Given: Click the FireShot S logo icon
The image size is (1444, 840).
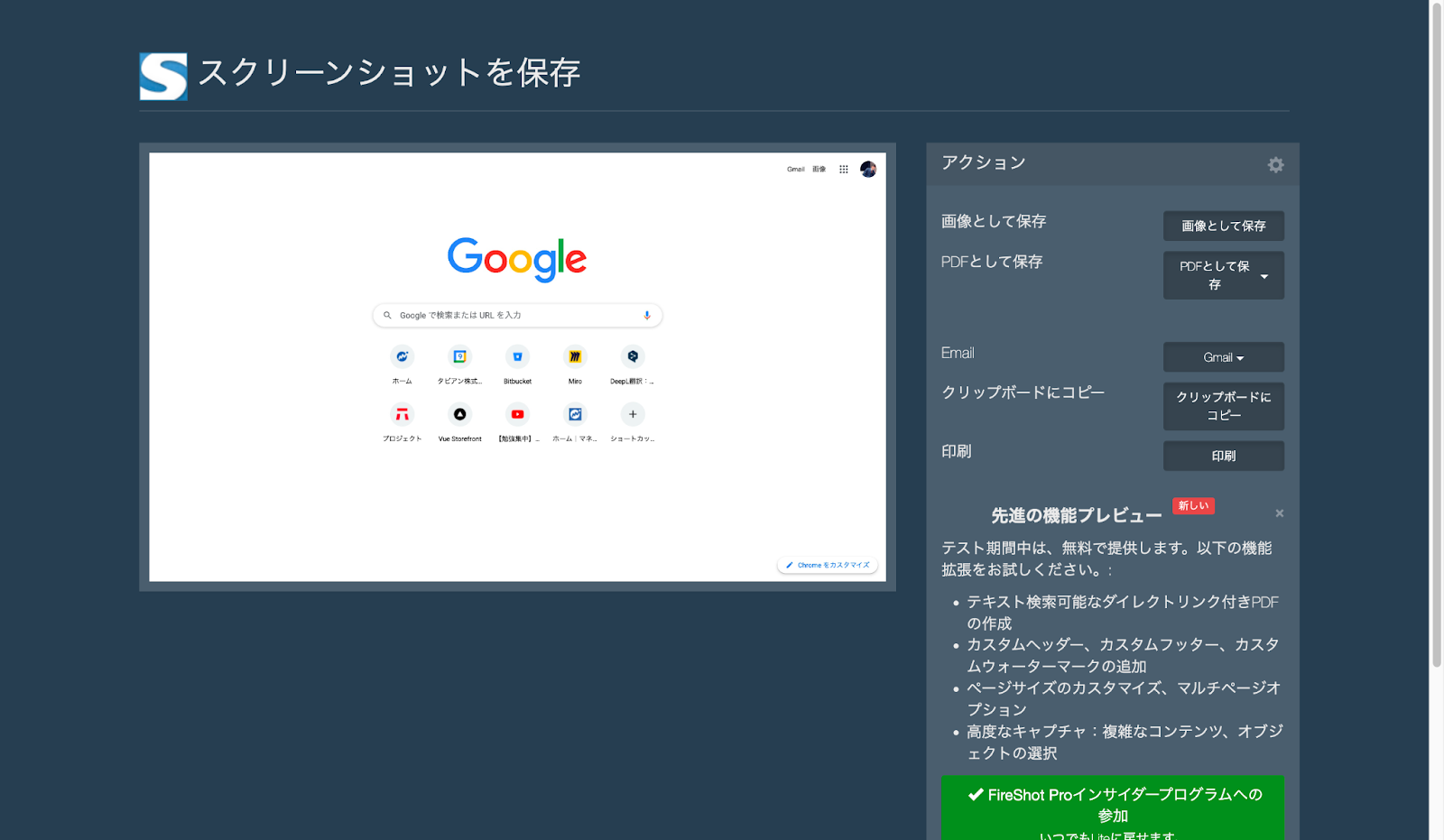Looking at the screenshot, I should (x=163, y=76).
